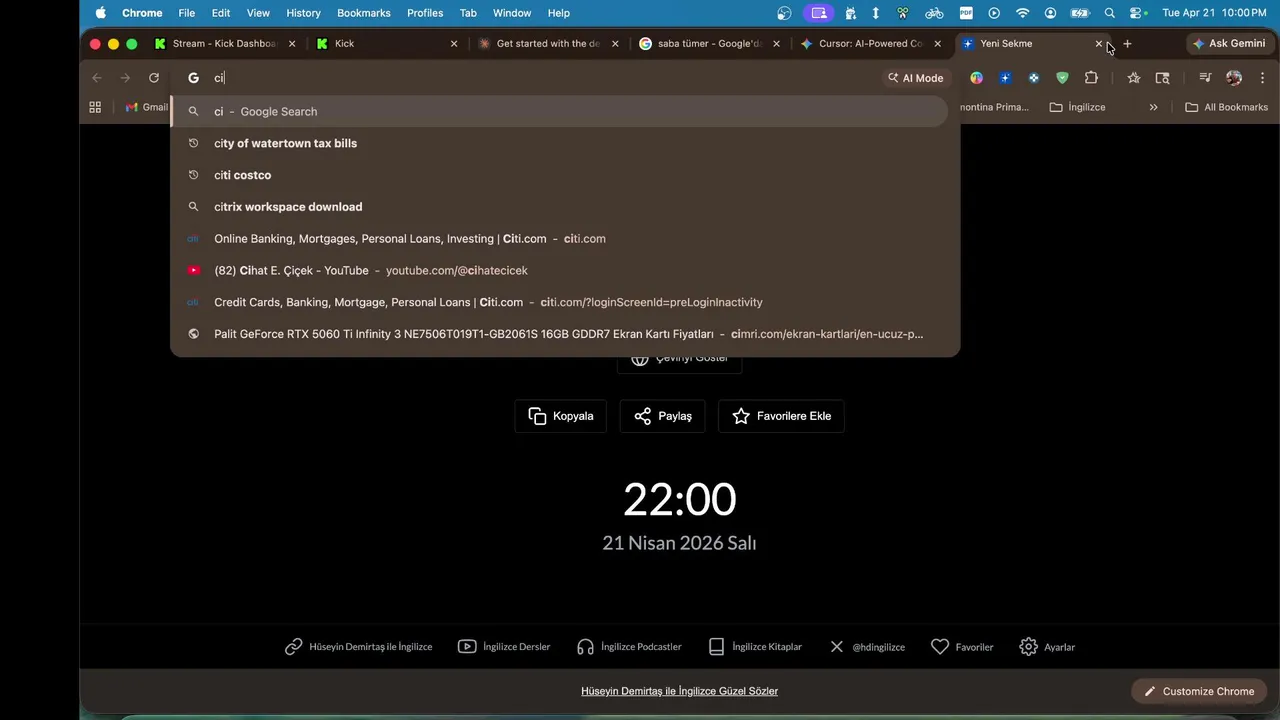
Task: Open Spotlight search in menu bar
Action: 1110,13
